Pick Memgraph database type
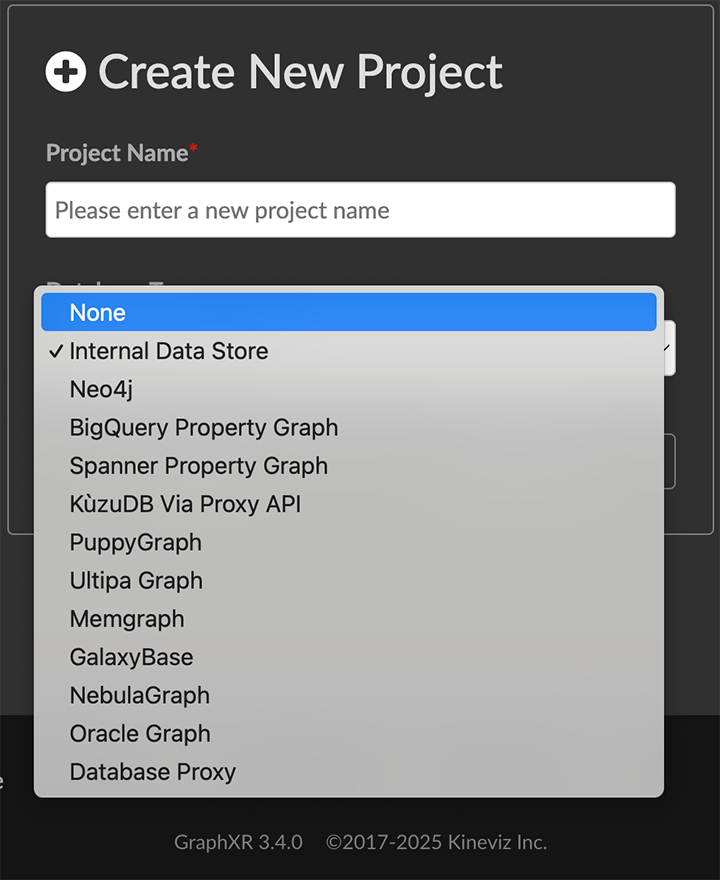Viewport: 720px width, 880px height. (127, 619)
